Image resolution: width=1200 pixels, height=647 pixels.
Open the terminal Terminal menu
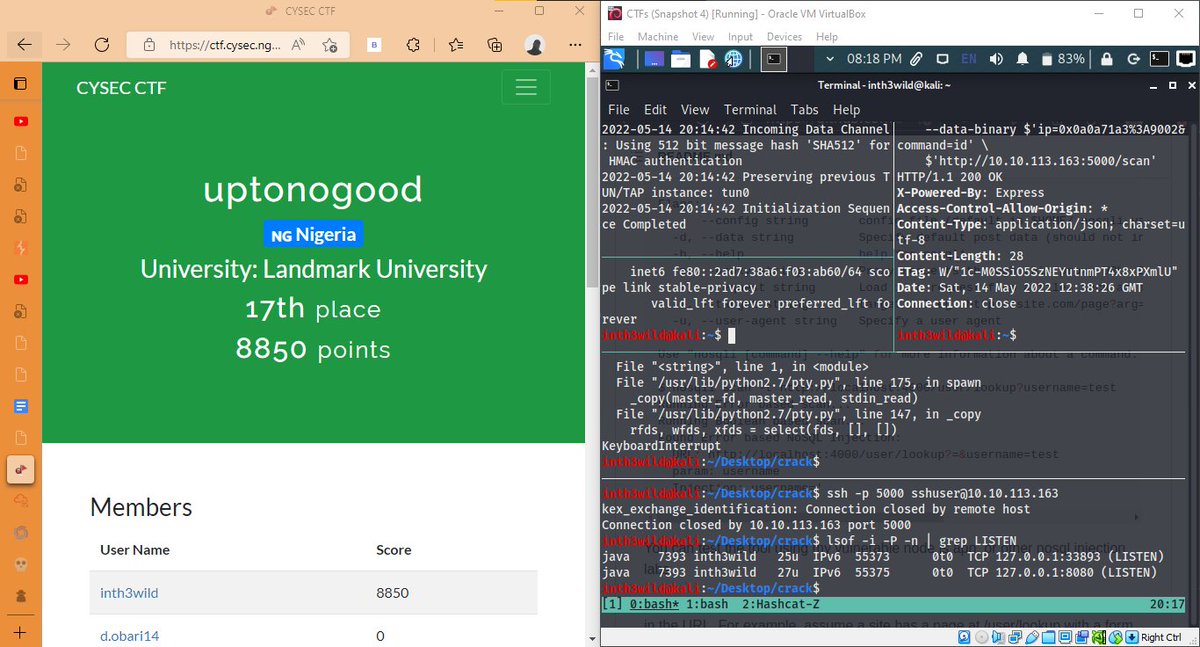750,110
